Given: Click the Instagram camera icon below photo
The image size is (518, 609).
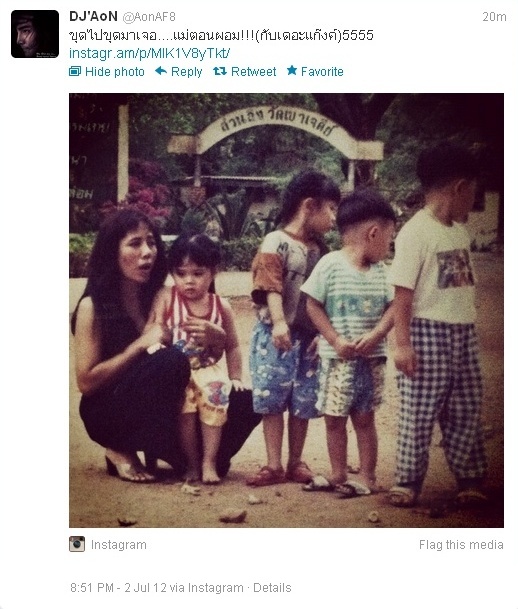Looking at the screenshot, I should tap(77, 544).
